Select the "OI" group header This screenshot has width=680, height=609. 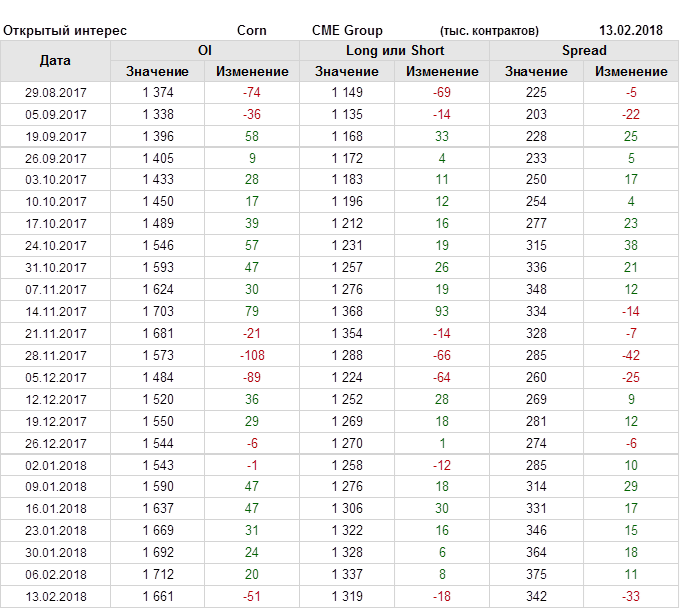[x=205, y=50]
